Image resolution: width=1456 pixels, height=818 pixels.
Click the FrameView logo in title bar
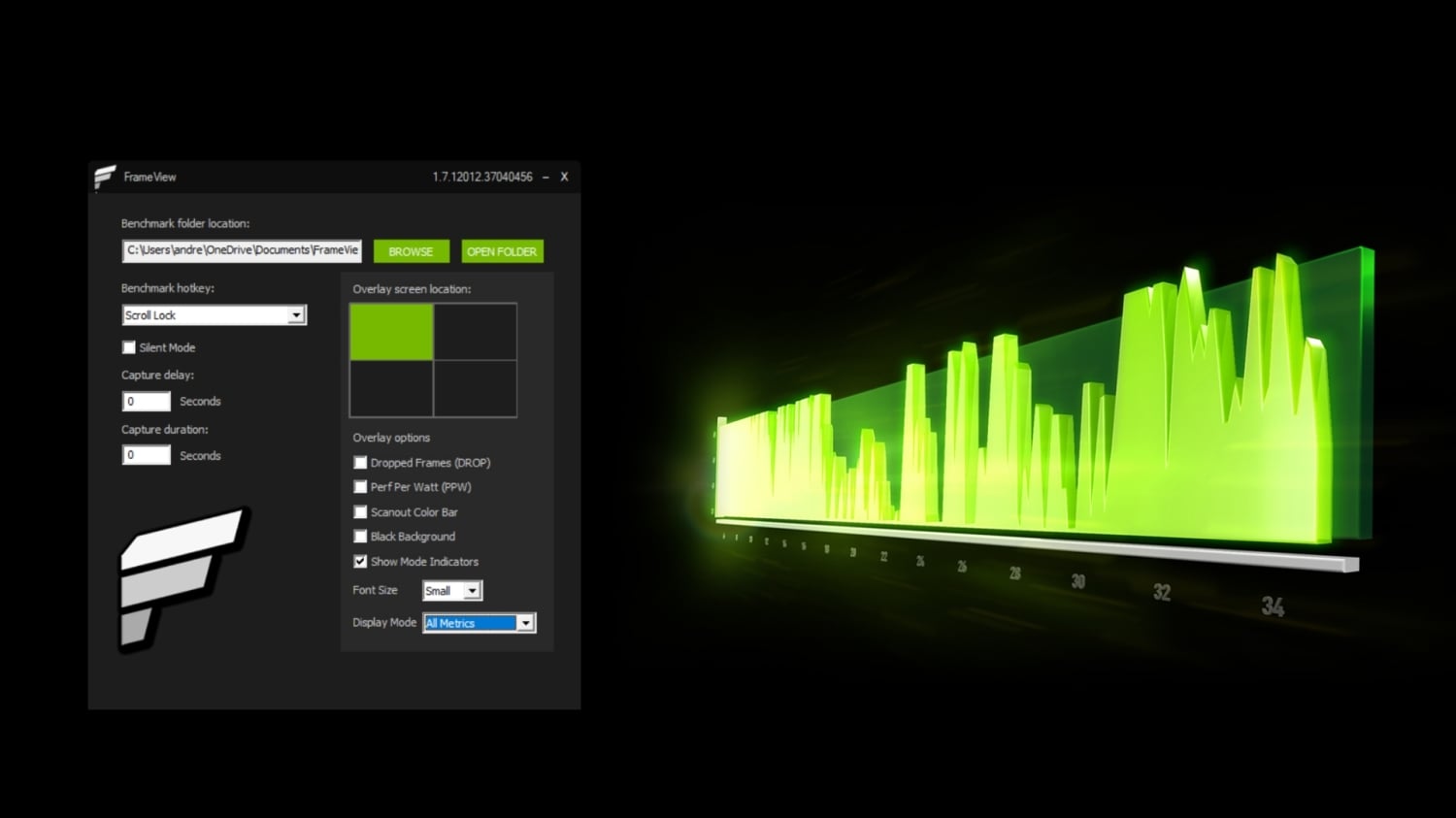[105, 177]
